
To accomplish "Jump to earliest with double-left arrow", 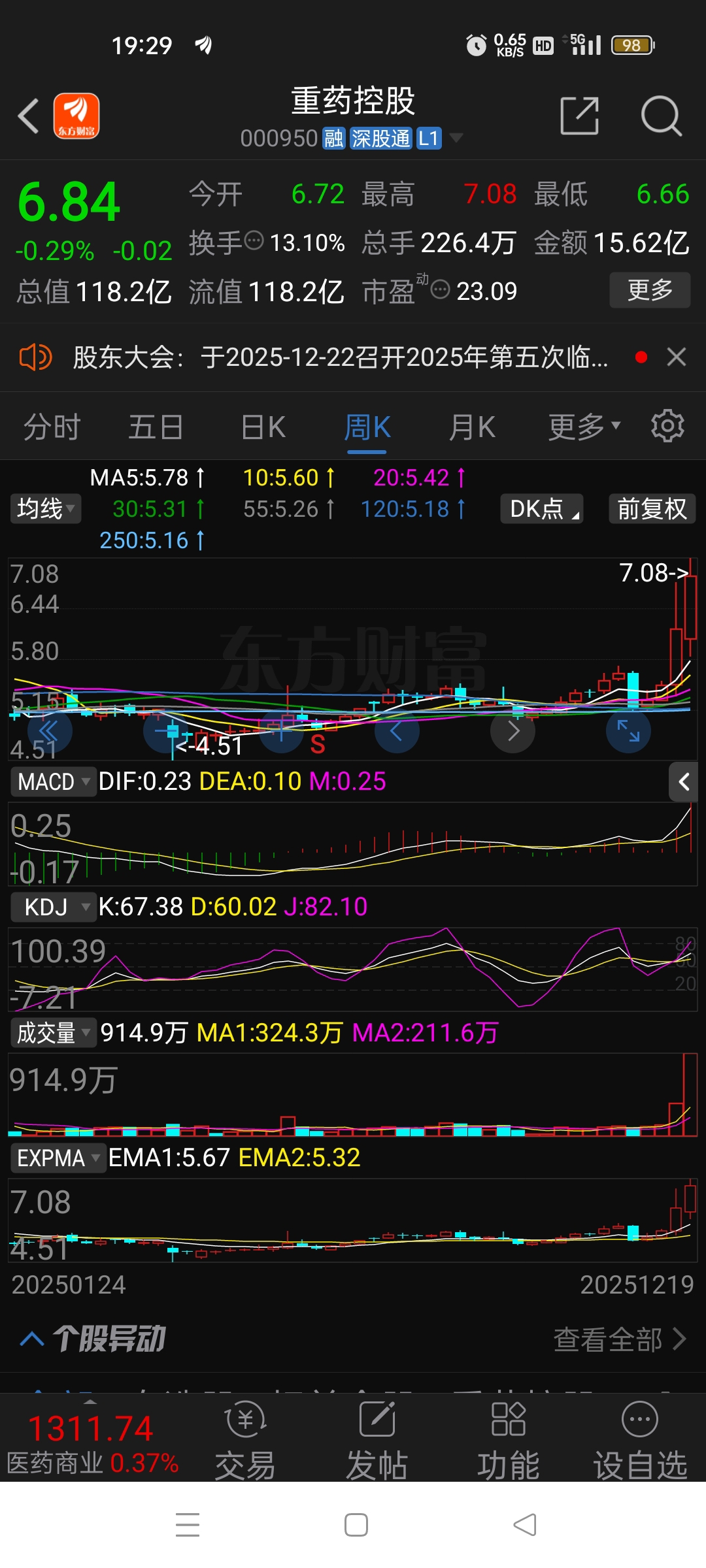I will tap(50, 730).
